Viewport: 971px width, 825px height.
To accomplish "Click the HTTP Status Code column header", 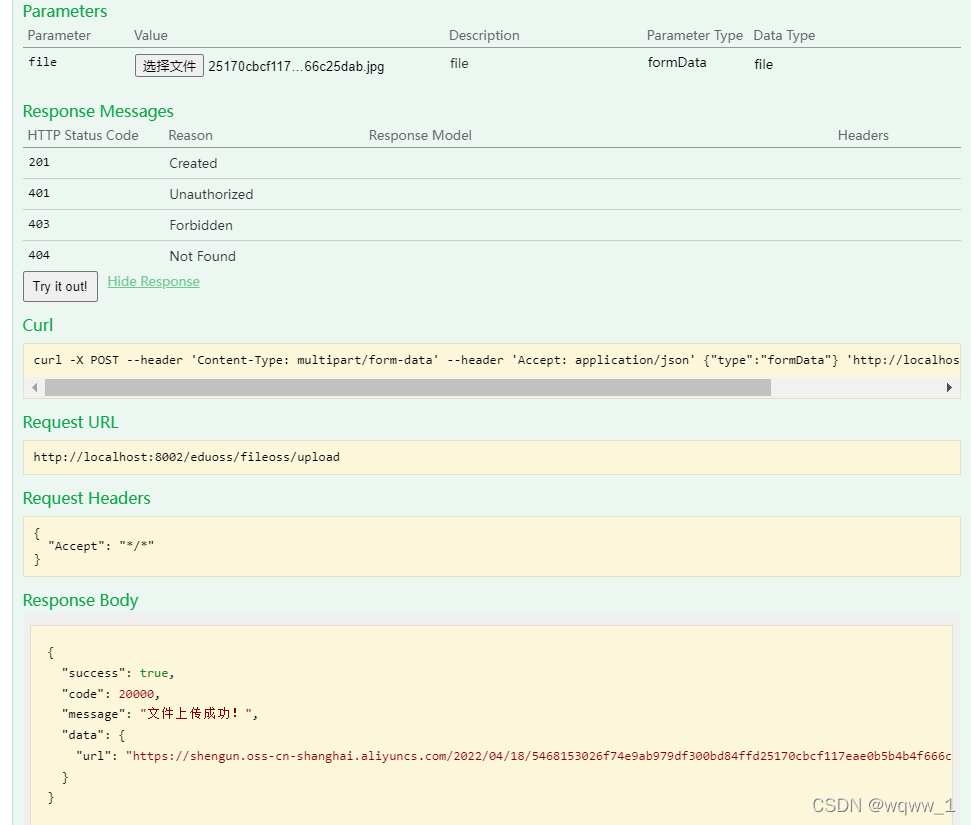I will point(83,135).
